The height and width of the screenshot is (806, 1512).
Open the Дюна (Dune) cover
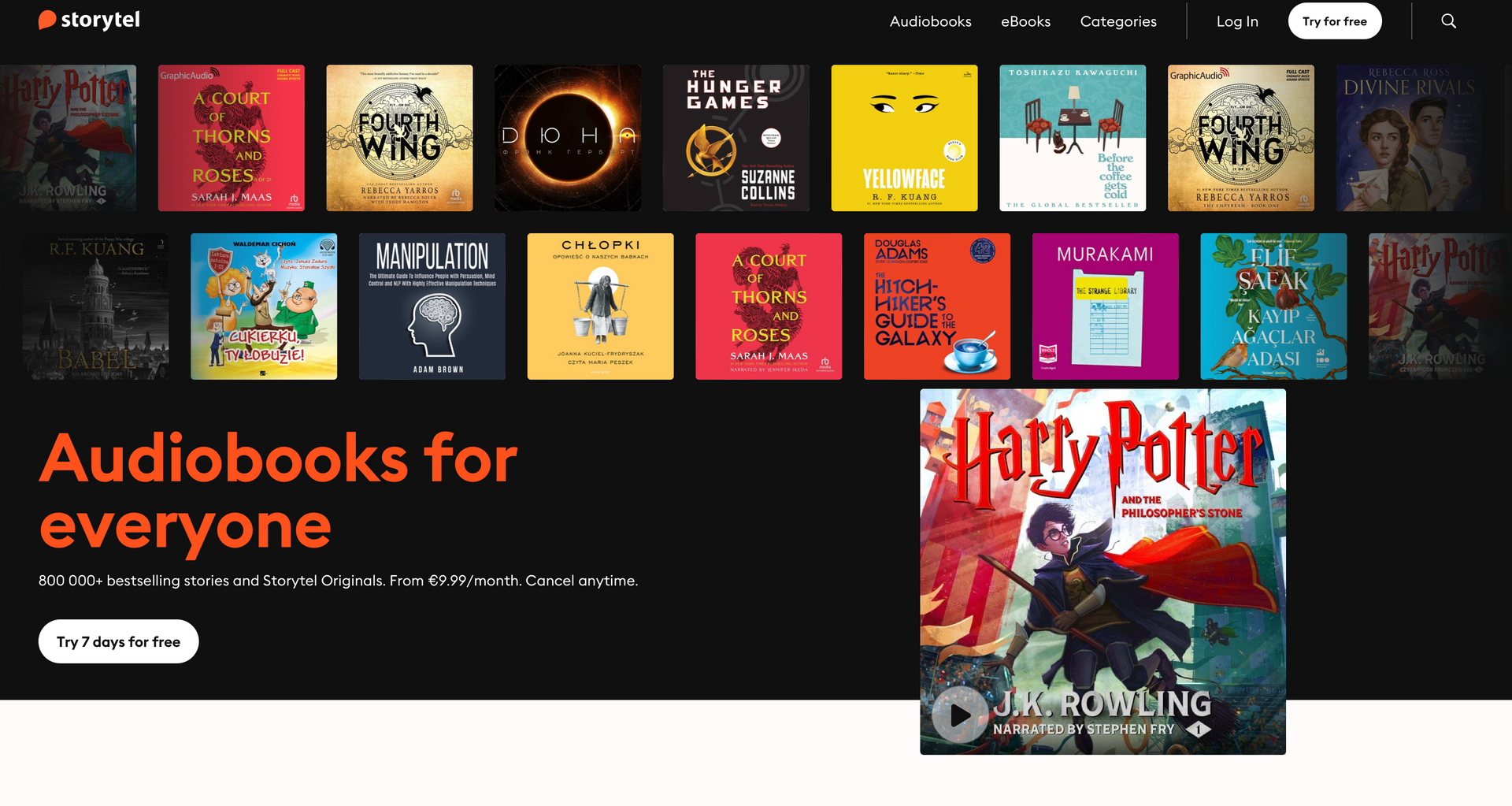(567, 137)
